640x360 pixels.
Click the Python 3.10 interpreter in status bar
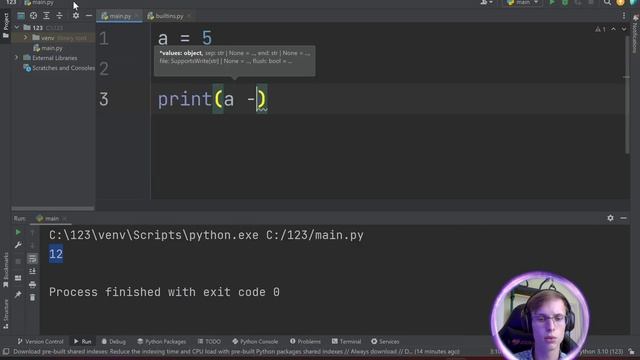601,351
